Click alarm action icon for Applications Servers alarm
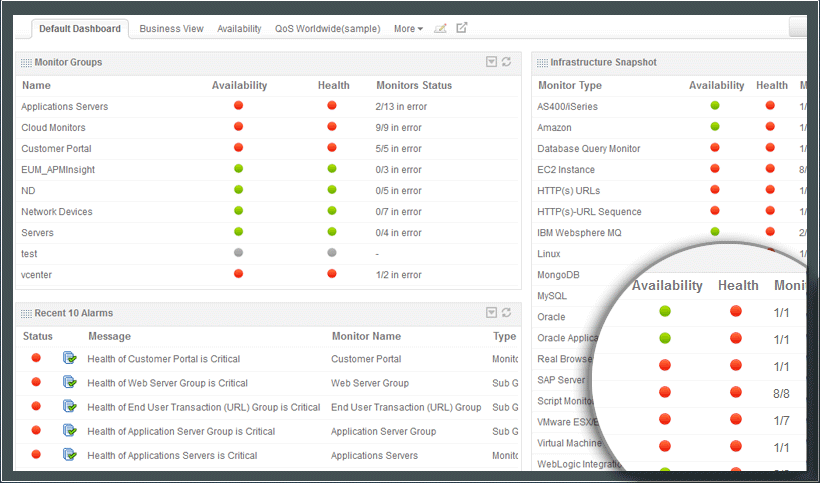This screenshot has width=820, height=483. (x=70, y=454)
